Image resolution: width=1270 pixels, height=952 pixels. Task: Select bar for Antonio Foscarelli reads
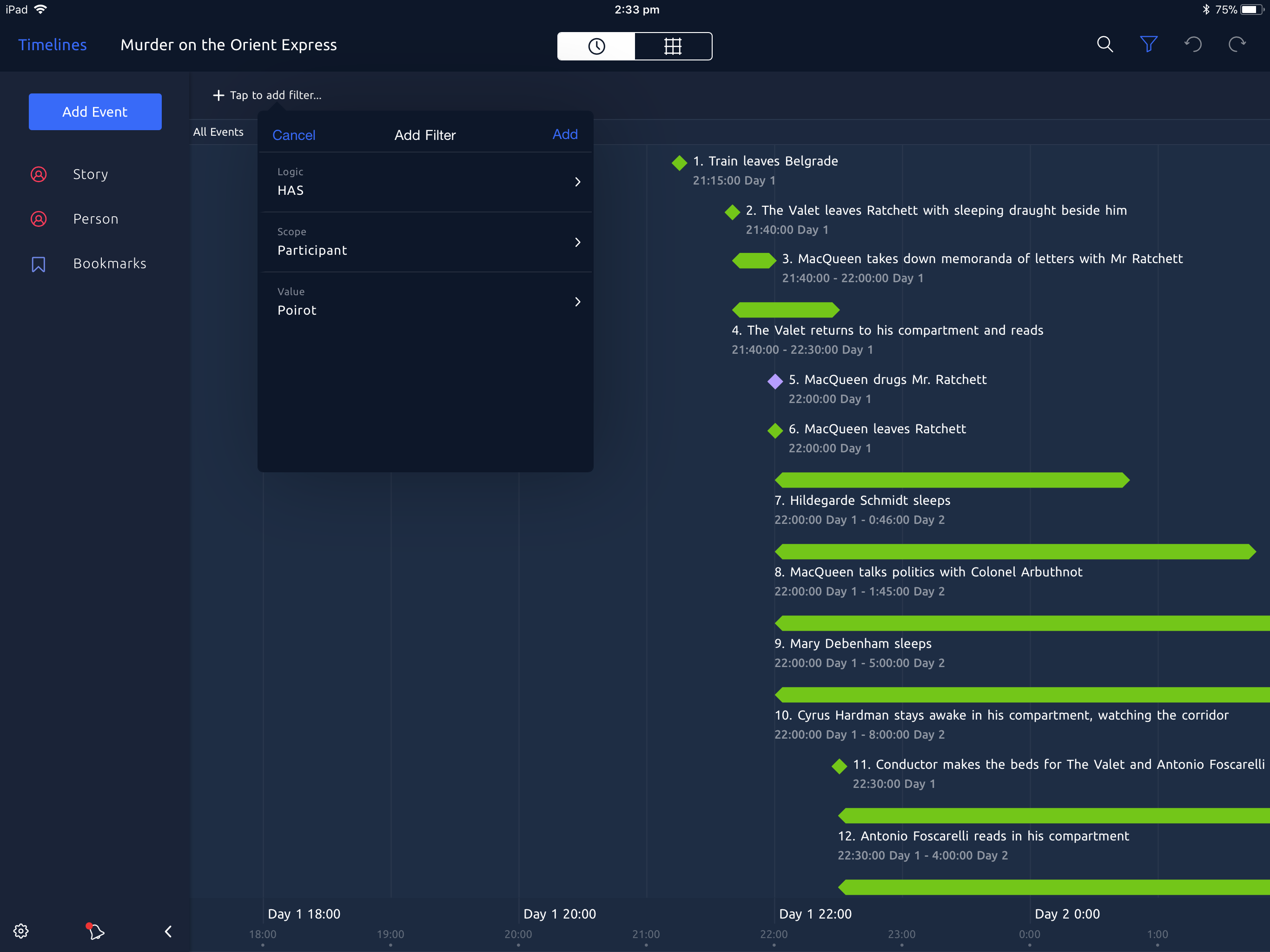1053,816
